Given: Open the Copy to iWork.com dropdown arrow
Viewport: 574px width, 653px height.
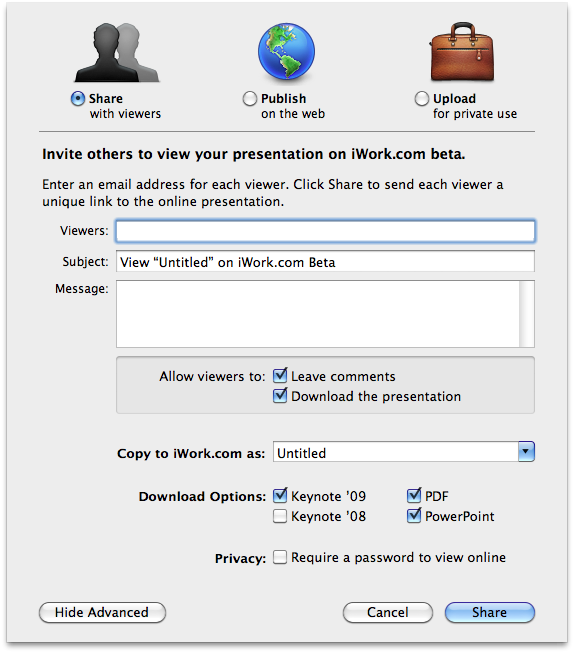Looking at the screenshot, I should pos(527,452).
